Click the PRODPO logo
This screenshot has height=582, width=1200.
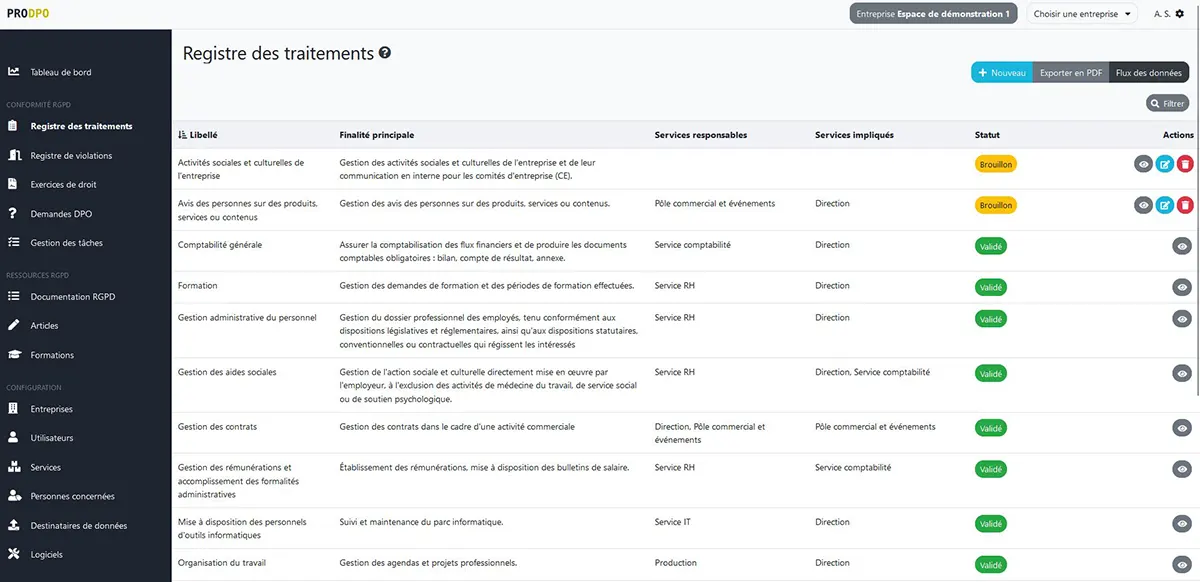tap(26, 14)
